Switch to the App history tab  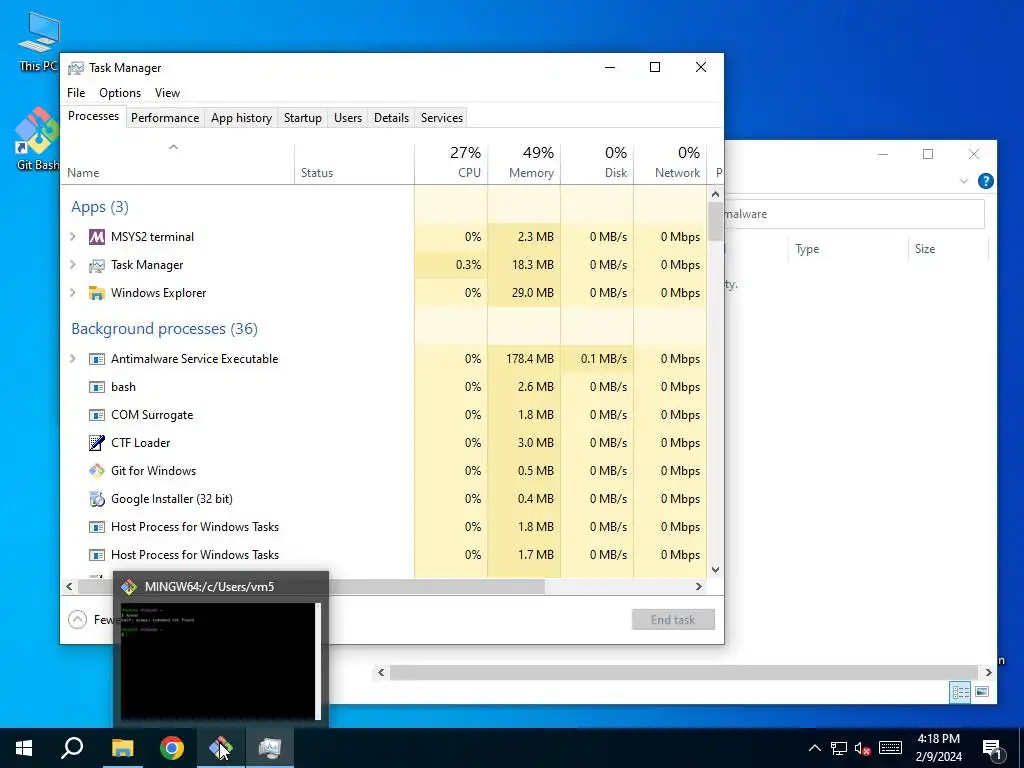click(x=241, y=118)
